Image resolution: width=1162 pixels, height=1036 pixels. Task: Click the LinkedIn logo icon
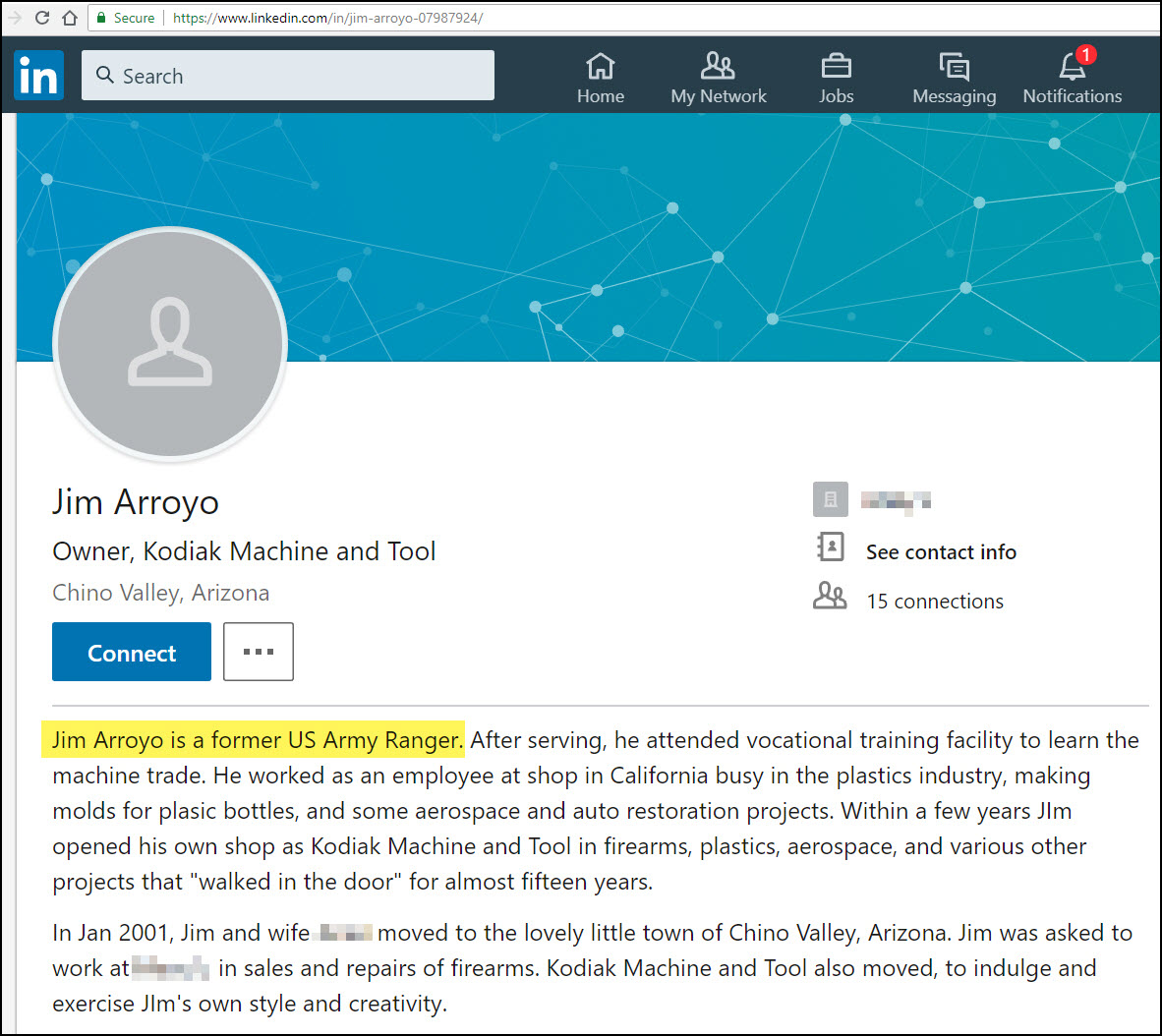39,76
